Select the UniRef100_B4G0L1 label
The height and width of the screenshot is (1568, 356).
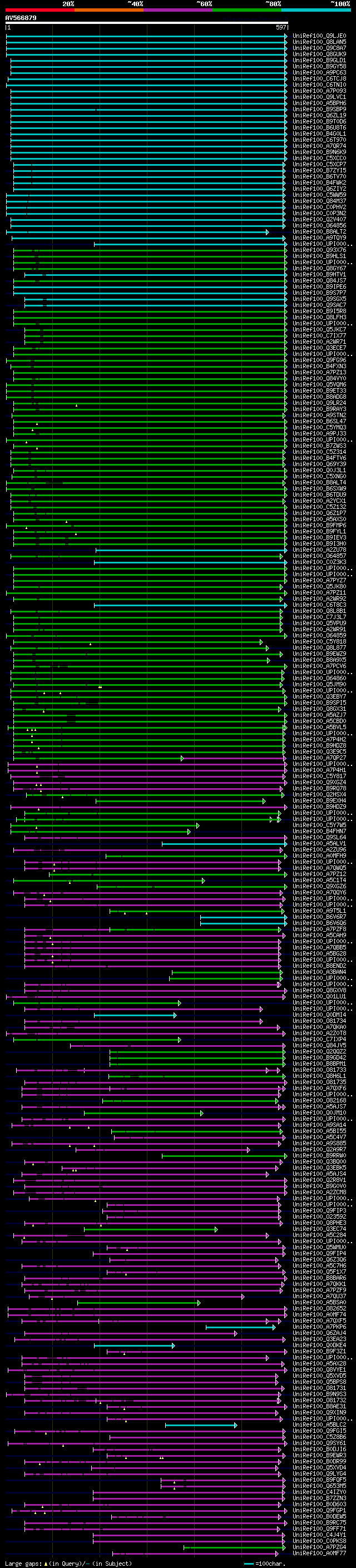(x=319, y=133)
